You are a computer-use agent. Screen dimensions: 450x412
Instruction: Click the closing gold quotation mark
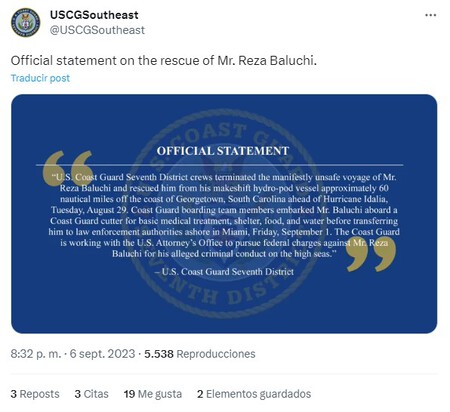tap(371, 254)
